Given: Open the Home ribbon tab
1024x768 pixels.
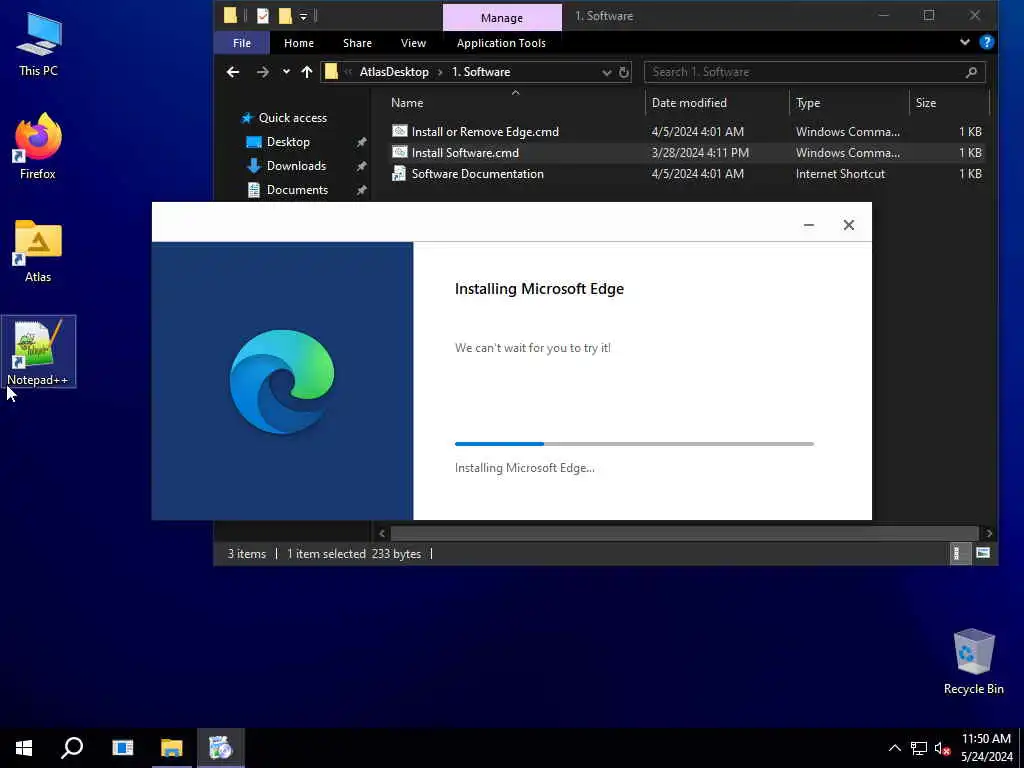Looking at the screenshot, I should [298, 43].
